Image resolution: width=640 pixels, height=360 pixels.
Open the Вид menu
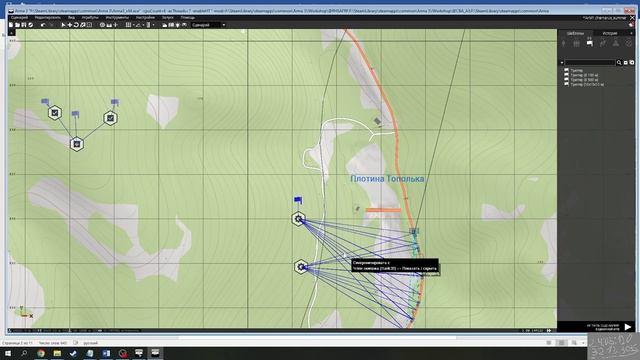[71, 18]
